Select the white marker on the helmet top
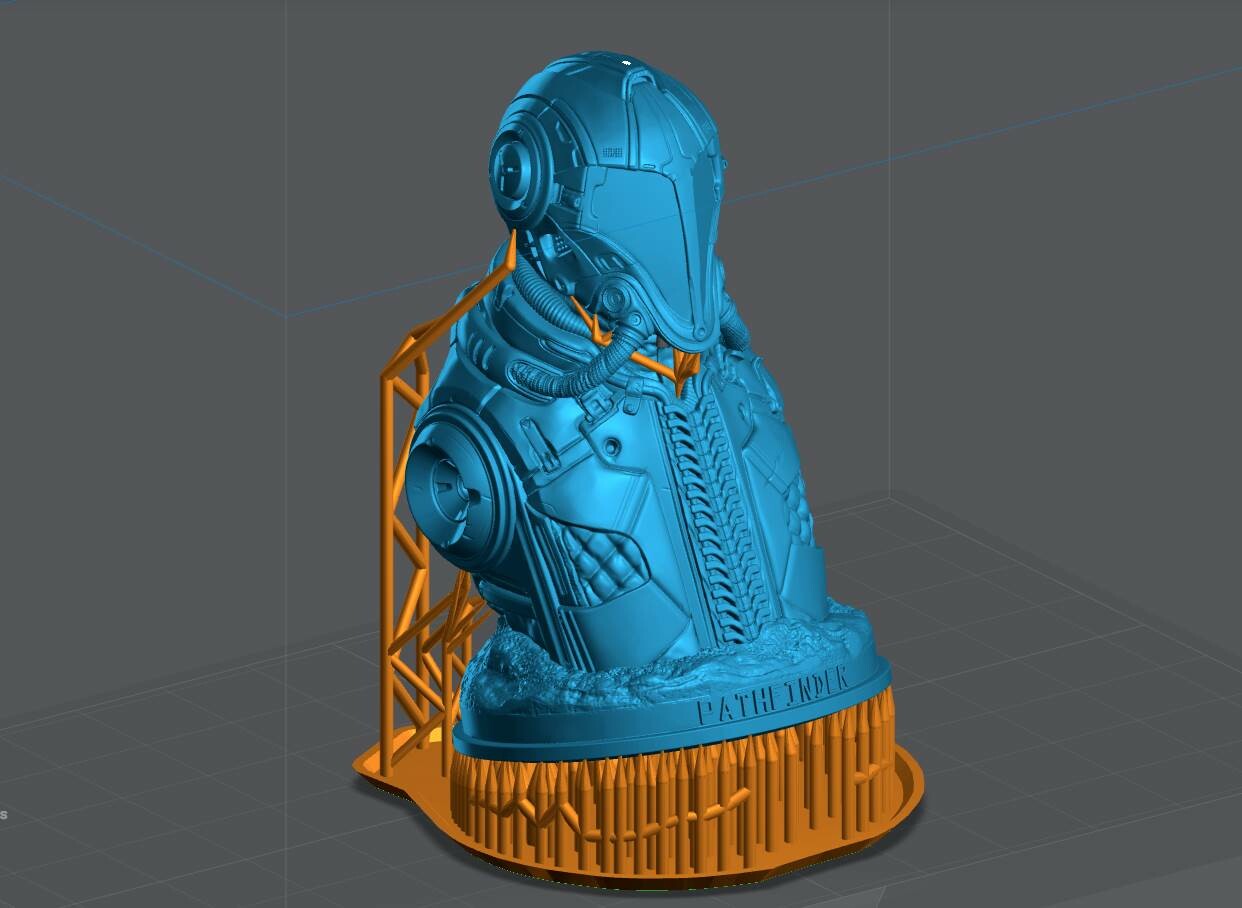The image size is (1242, 908). [626, 62]
